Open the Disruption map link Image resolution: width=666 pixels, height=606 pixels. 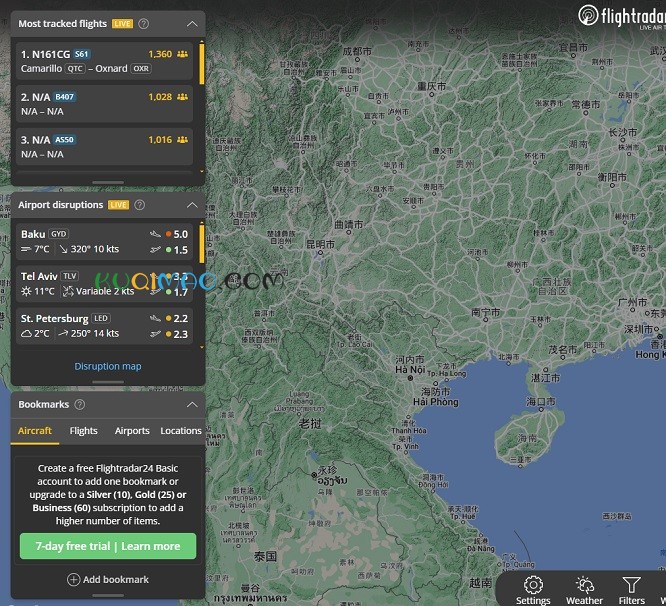tap(108, 366)
